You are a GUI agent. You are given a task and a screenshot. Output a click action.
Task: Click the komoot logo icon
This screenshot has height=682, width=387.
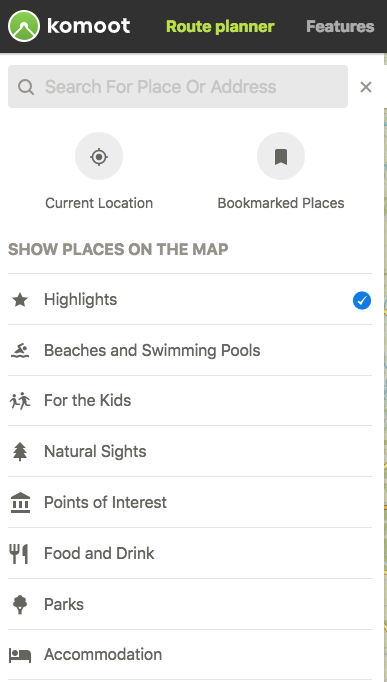(23, 26)
